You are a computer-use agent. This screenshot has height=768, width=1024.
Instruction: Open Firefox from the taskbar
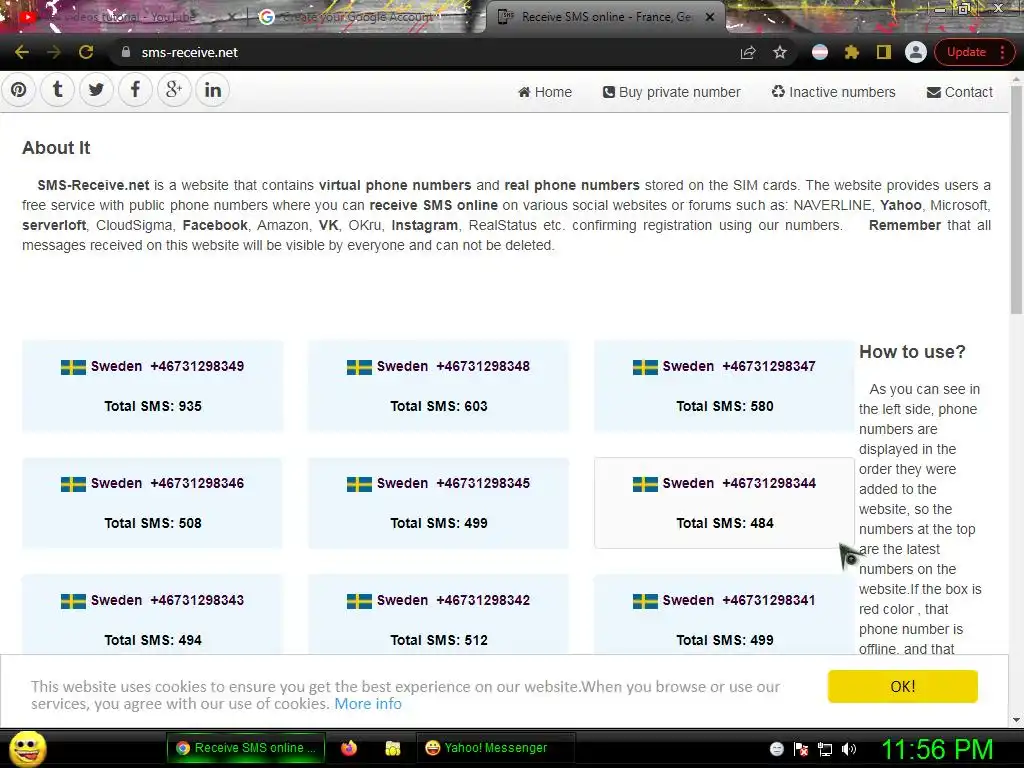[x=349, y=748]
